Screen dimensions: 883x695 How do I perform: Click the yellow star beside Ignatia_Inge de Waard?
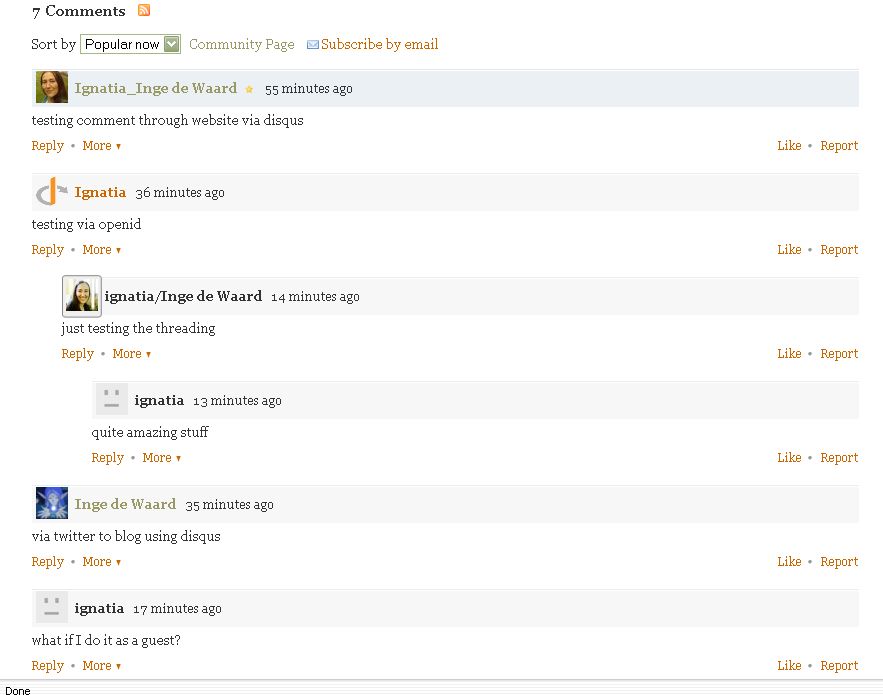pyautogui.click(x=249, y=89)
